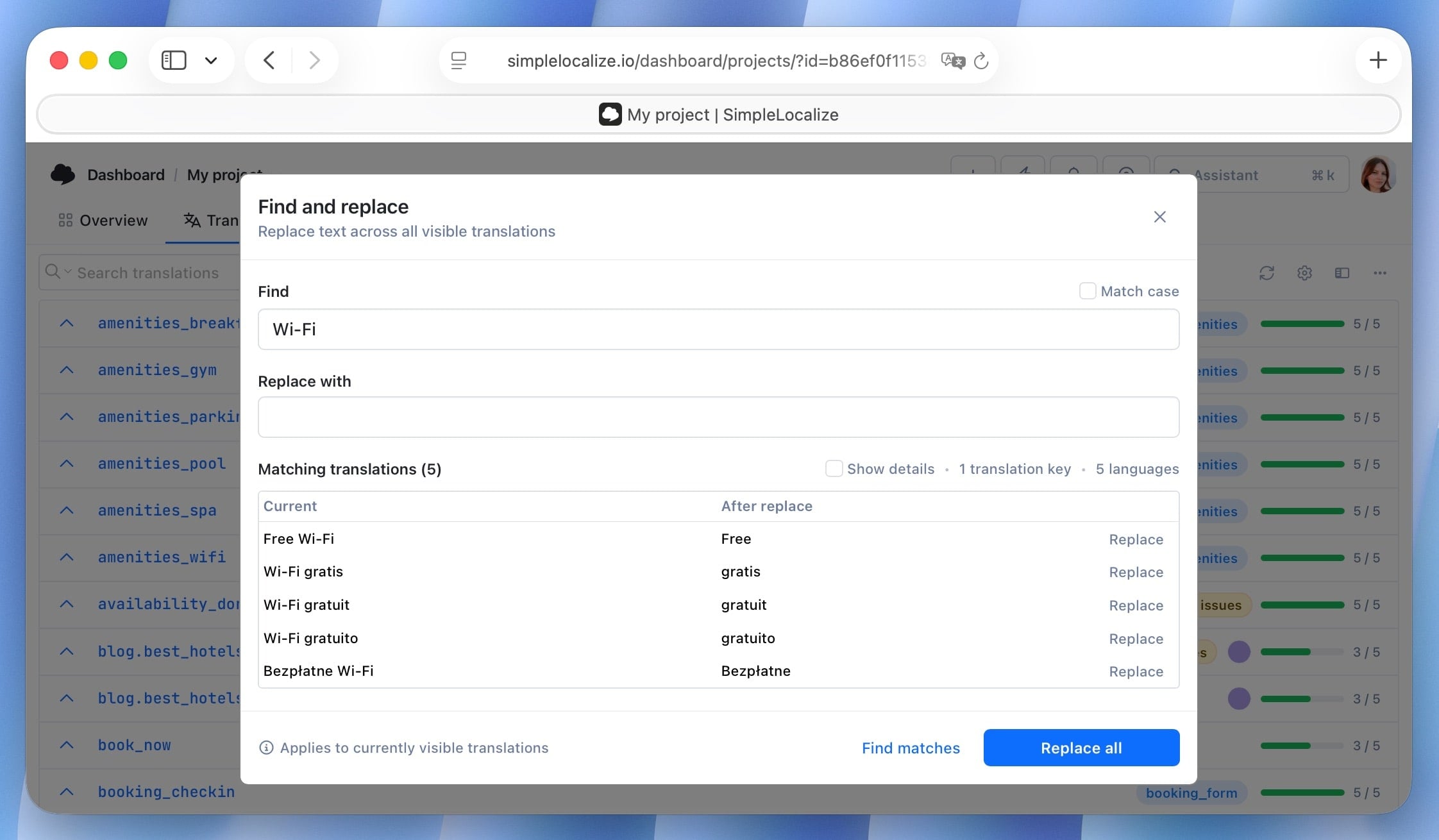Open the editor settings gear icon
The image size is (1439, 840).
(x=1304, y=273)
